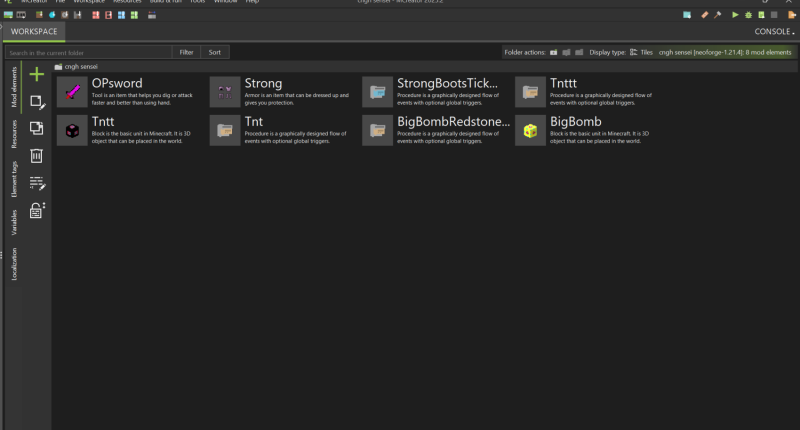Open the Help menu
This screenshot has height=430, width=800.
(x=252, y=2)
